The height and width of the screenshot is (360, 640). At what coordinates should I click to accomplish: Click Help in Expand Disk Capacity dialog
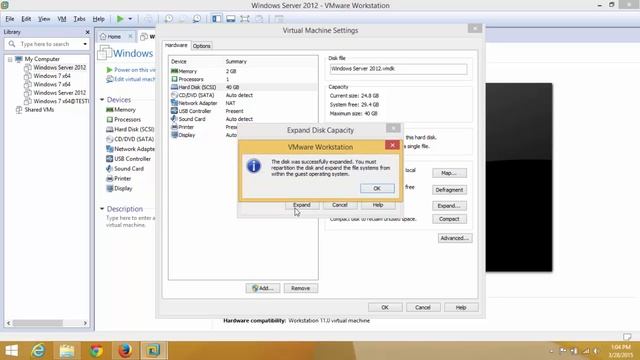378,205
